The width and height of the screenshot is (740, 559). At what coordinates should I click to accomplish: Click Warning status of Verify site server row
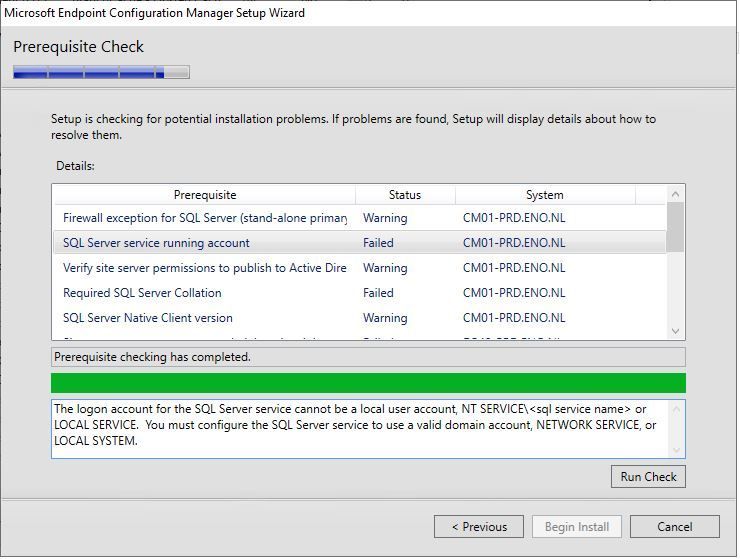(385, 268)
